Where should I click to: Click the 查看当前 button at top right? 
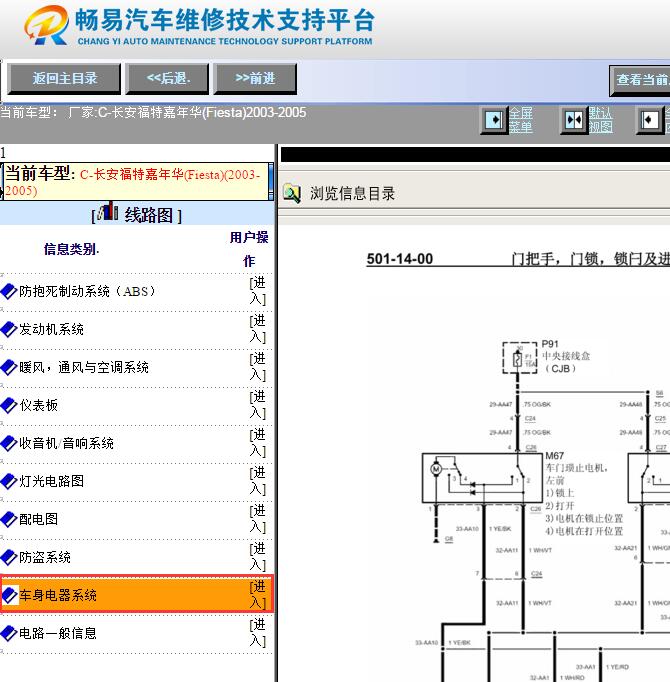coord(640,81)
